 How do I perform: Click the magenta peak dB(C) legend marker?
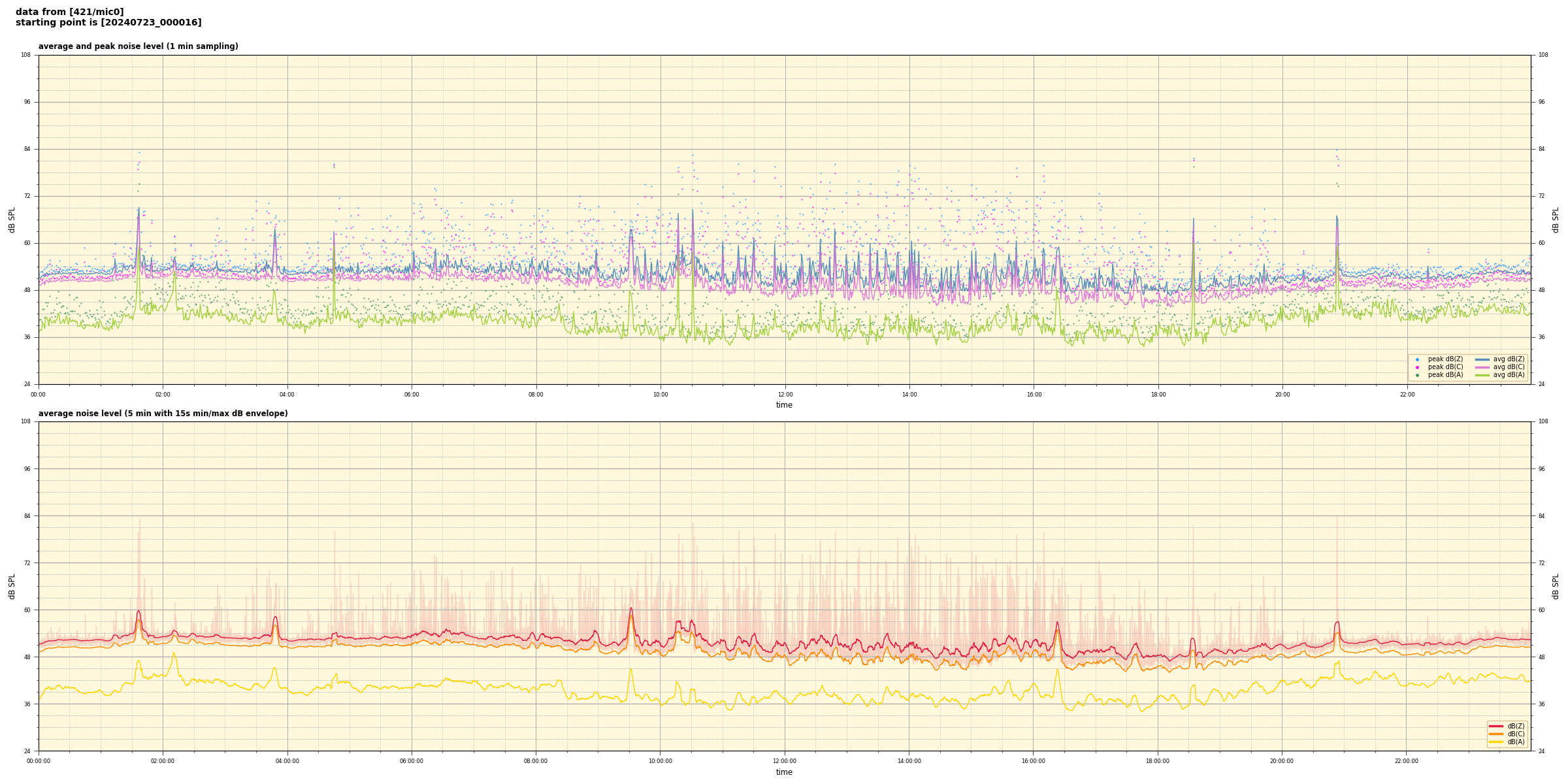tap(1417, 367)
